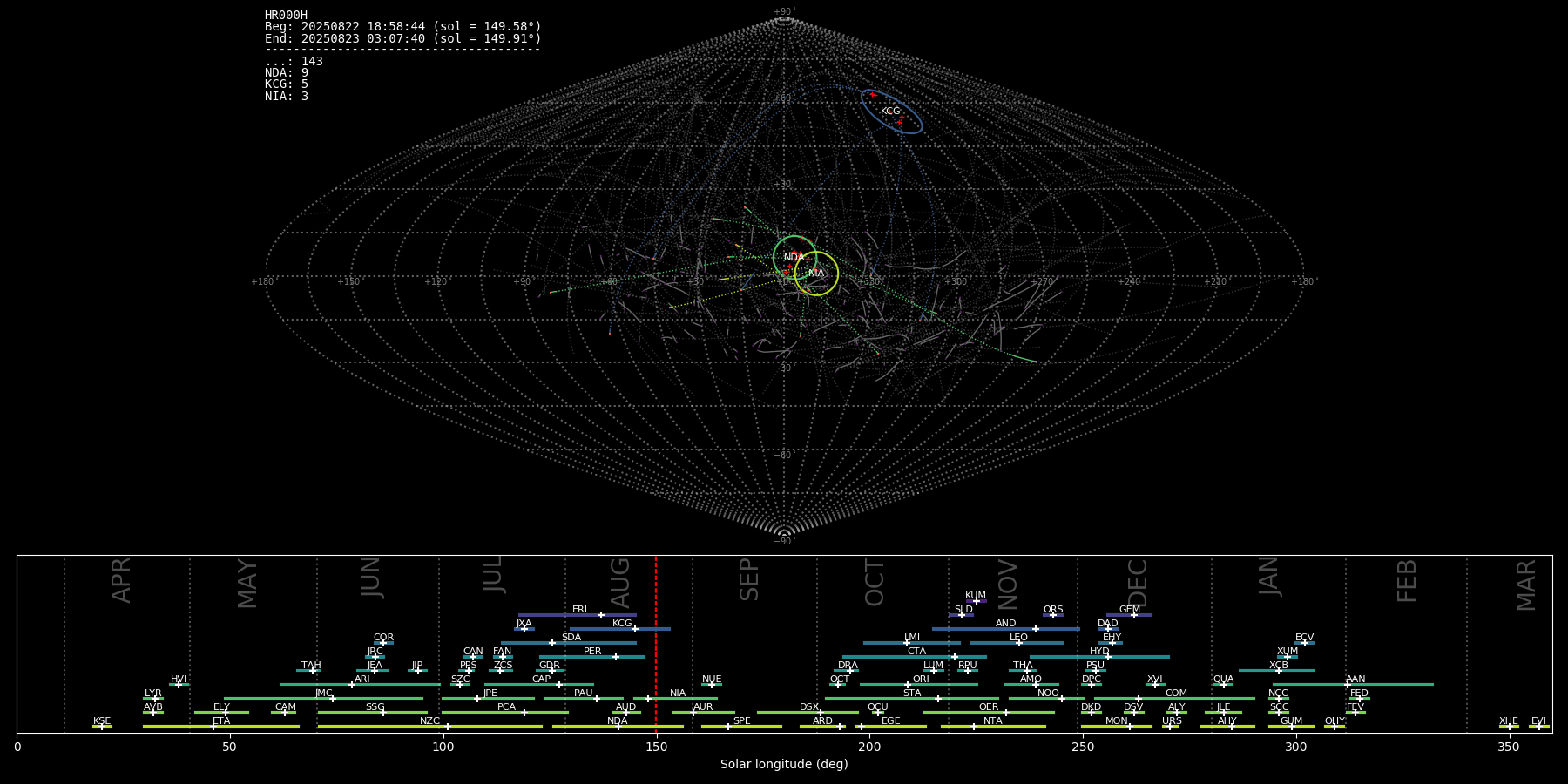The image size is (1568, 784).
Task: Click the DRA shower label in timeline
Action: [848, 666]
